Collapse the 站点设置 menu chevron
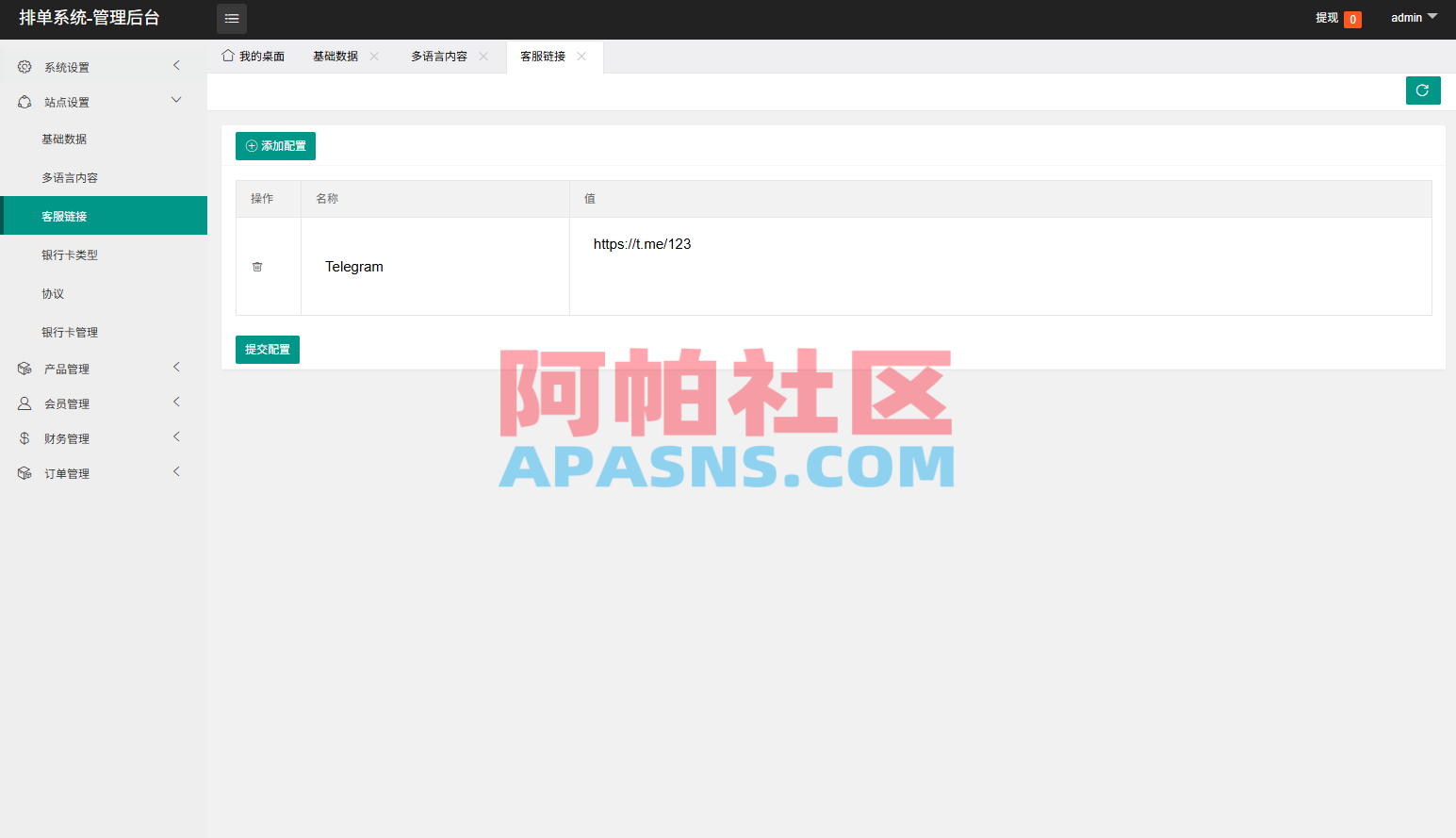1456x838 pixels. [176, 100]
